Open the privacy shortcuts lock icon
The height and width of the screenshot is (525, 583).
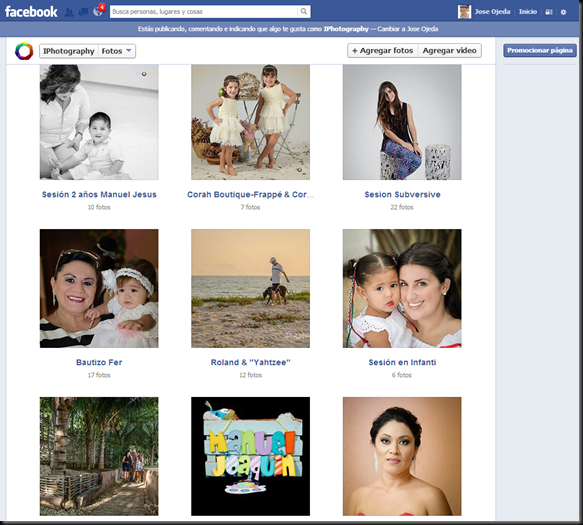click(x=548, y=12)
